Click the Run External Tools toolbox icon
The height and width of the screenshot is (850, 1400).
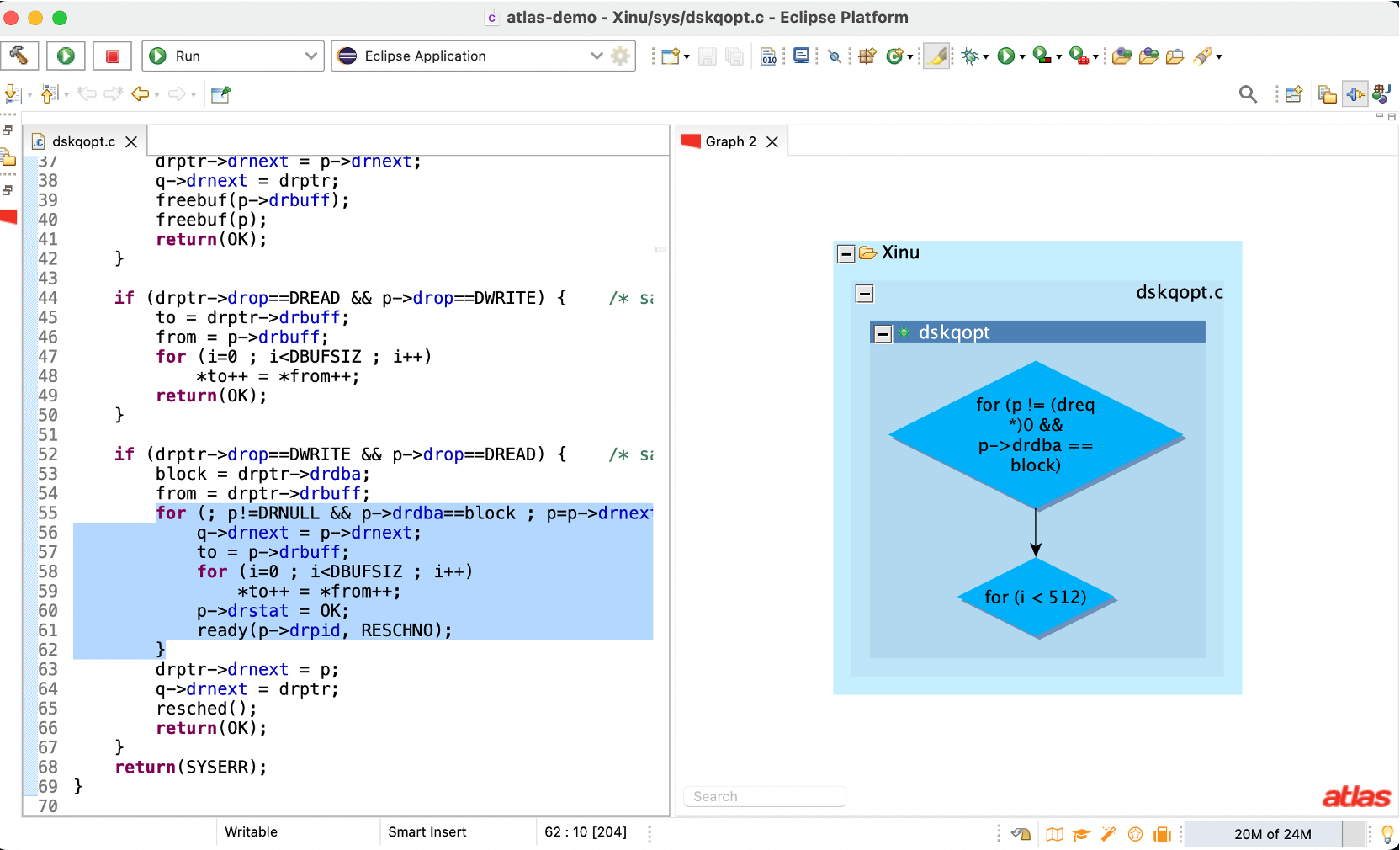click(1079, 56)
